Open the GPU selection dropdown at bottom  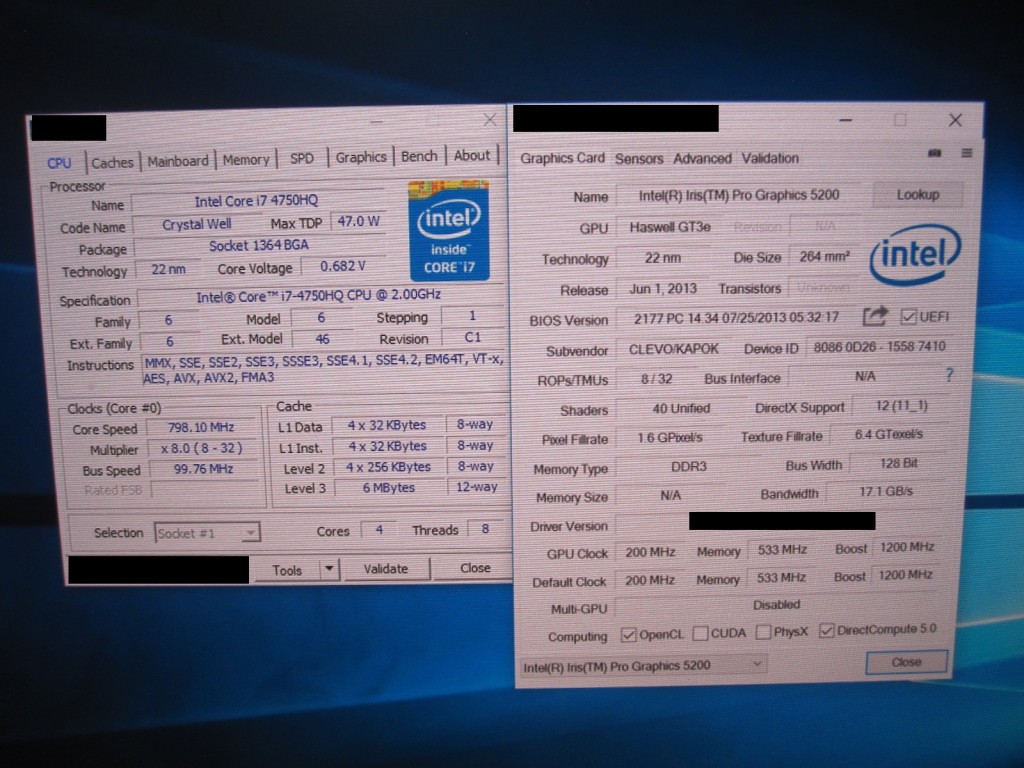pyautogui.click(x=643, y=666)
